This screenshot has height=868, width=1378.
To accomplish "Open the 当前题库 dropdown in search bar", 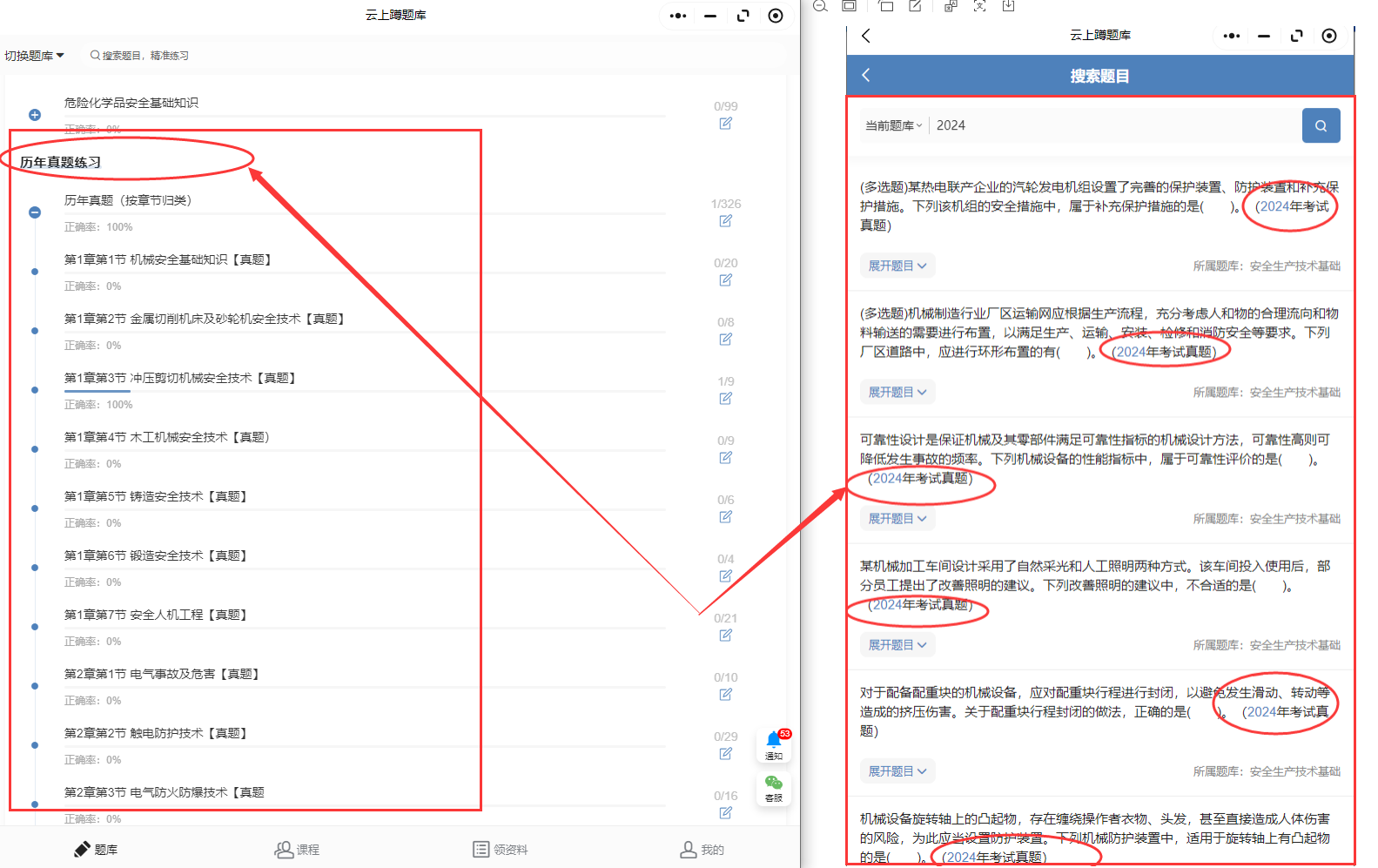I will 893,125.
